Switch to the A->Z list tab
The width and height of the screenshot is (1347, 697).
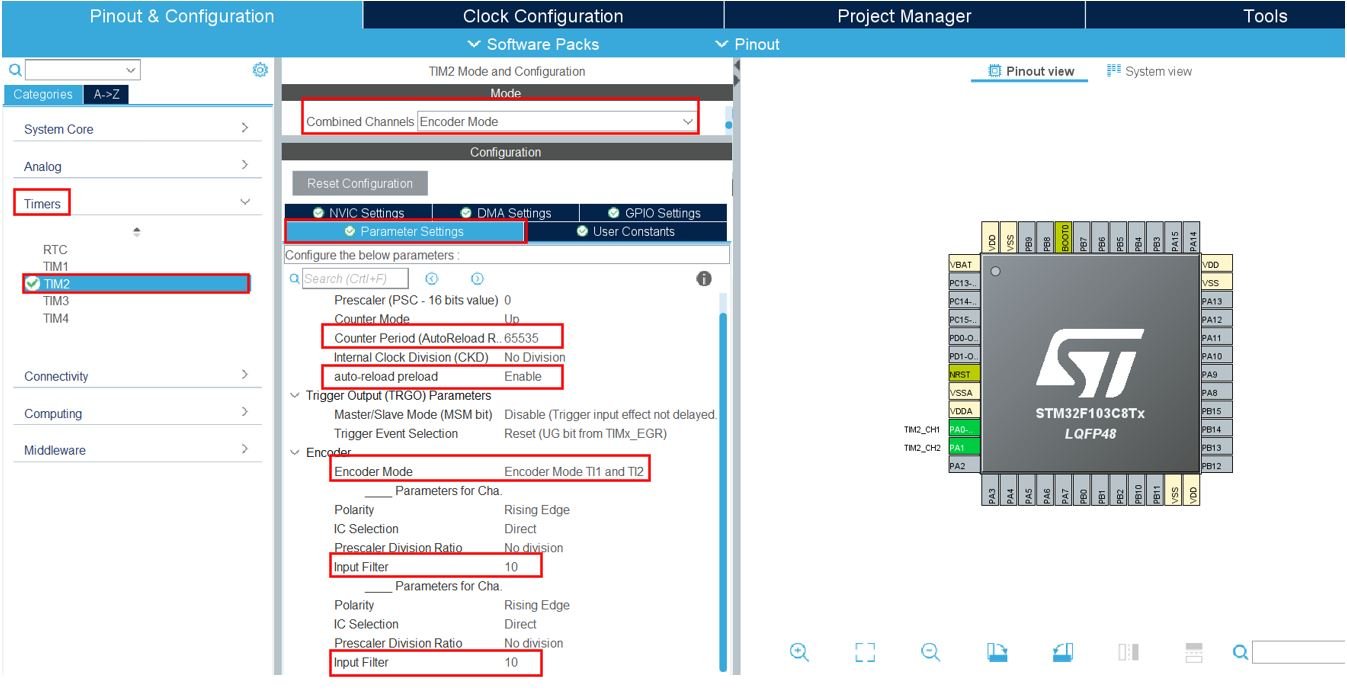[104, 94]
